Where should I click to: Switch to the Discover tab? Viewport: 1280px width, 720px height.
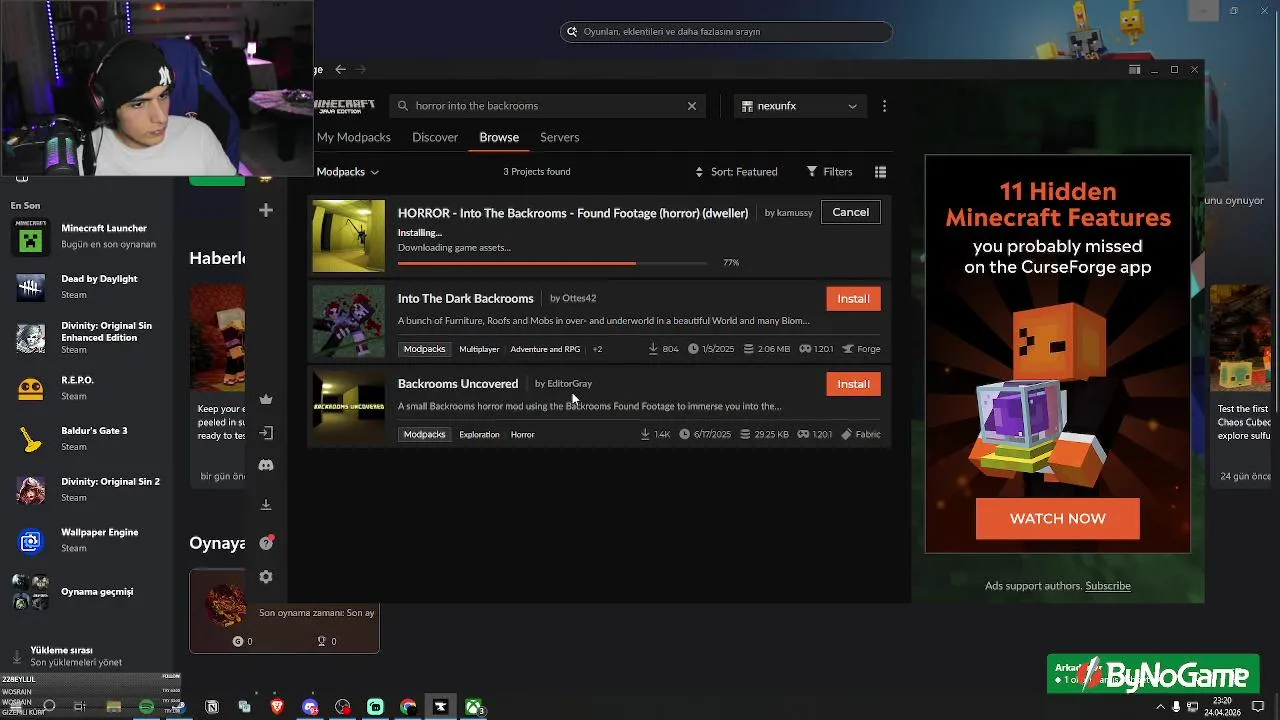click(x=435, y=137)
